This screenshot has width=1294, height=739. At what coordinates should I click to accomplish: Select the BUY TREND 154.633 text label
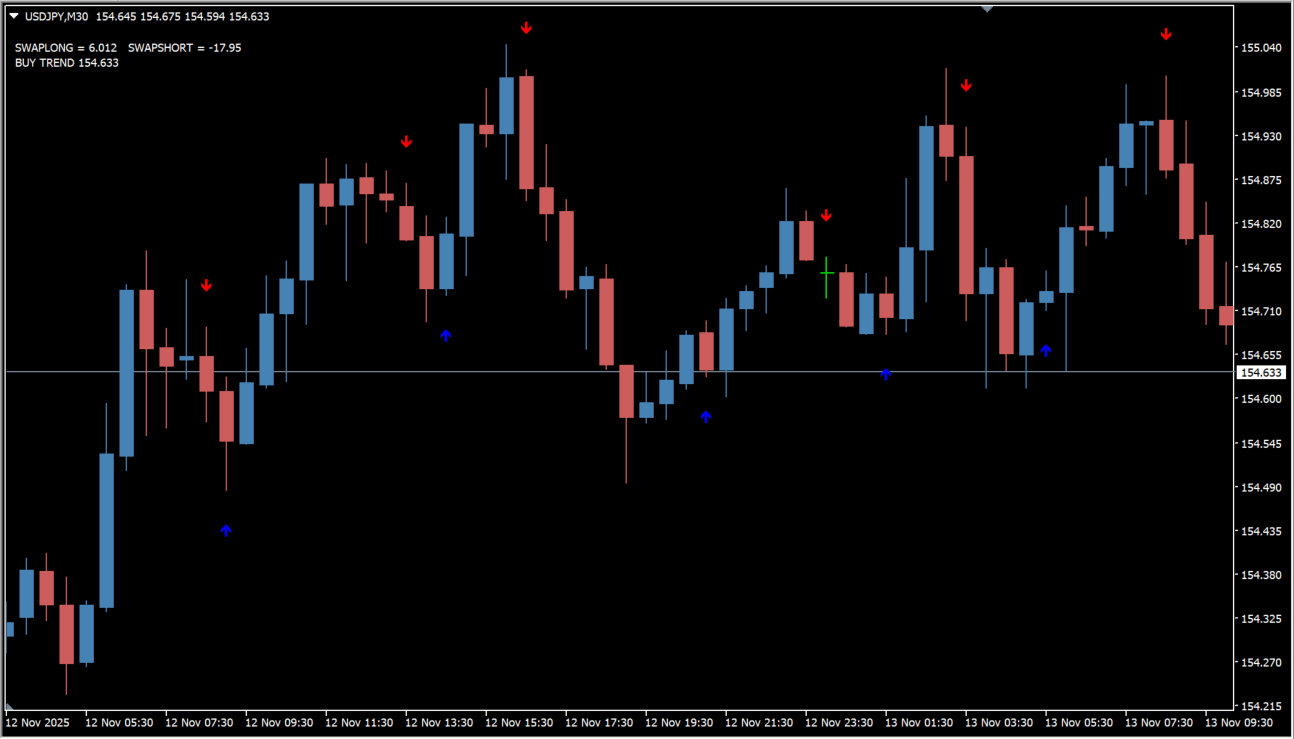pos(67,63)
